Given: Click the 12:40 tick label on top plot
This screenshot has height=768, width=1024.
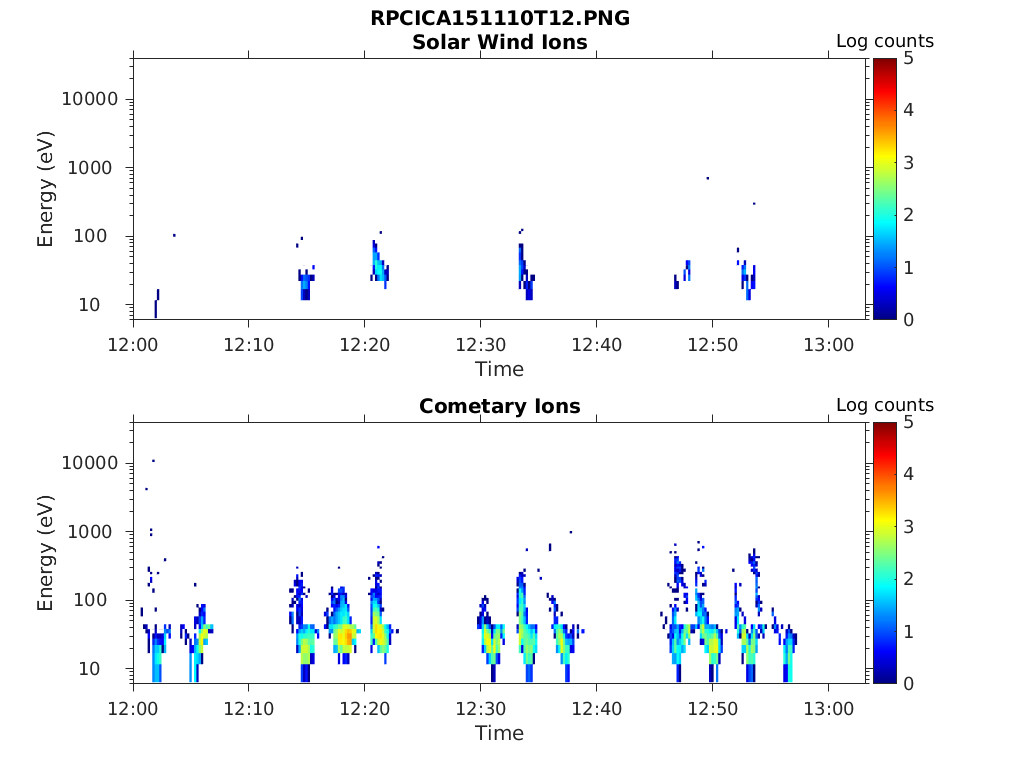Looking at the screenshot, I should point(596,345).
